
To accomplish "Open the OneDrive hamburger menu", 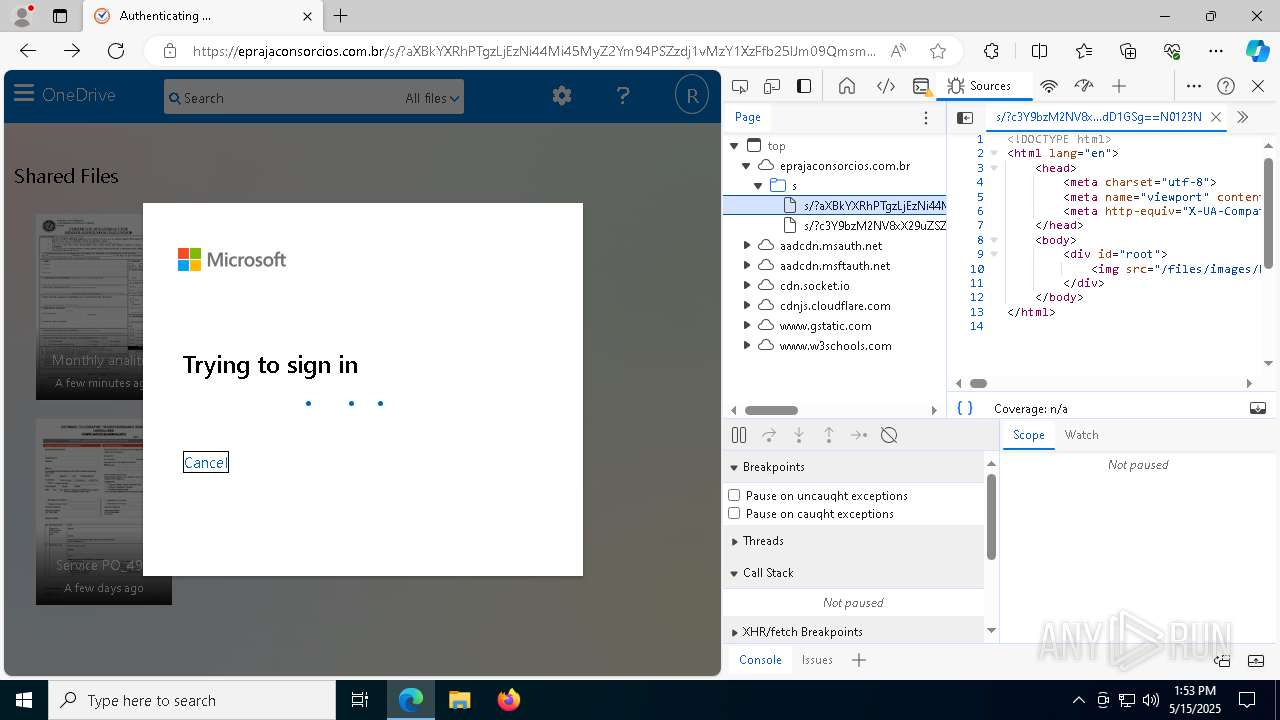I will tap(24, 95).
